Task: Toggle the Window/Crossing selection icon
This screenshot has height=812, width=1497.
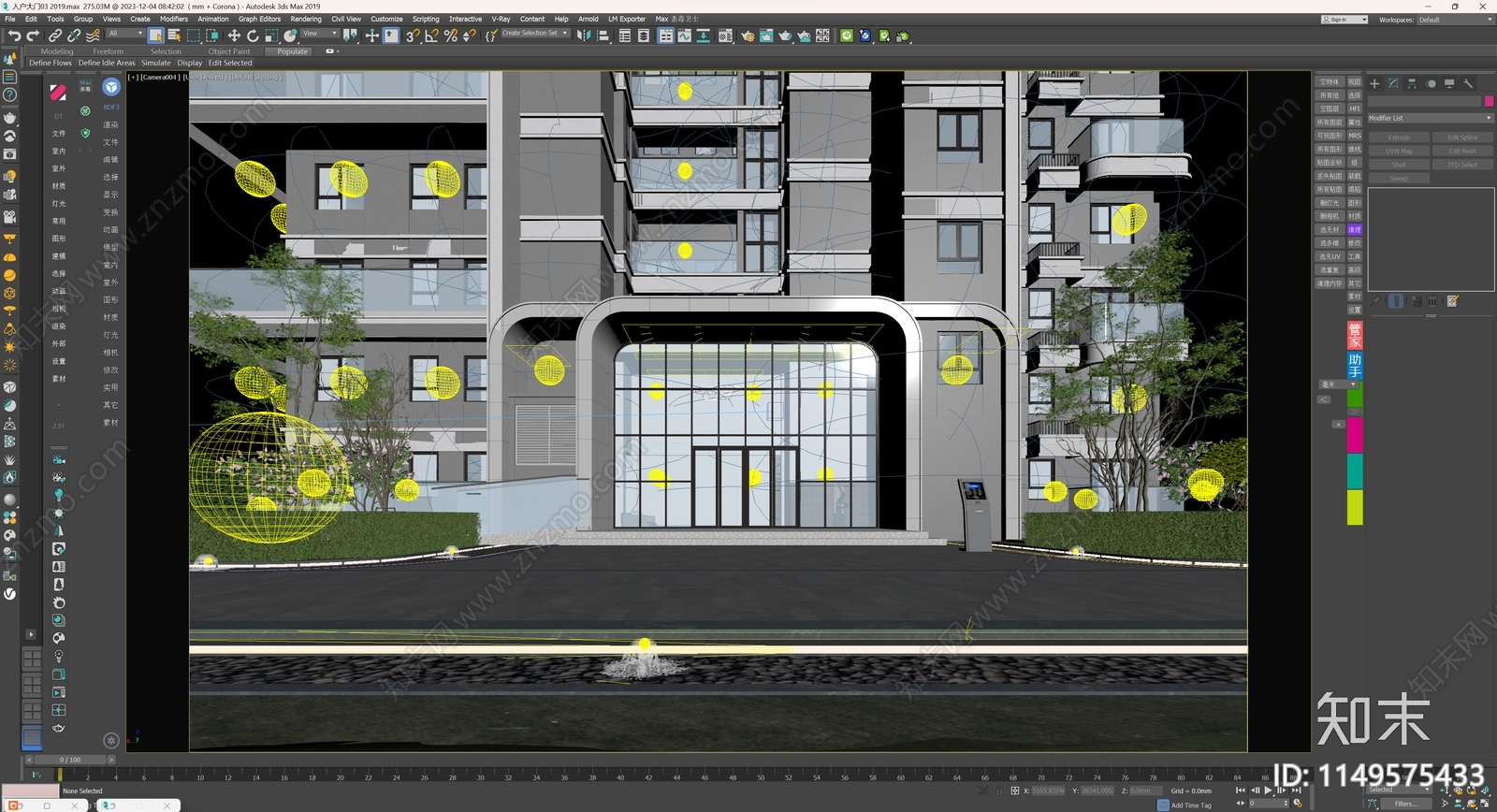Action: point(212,36)
